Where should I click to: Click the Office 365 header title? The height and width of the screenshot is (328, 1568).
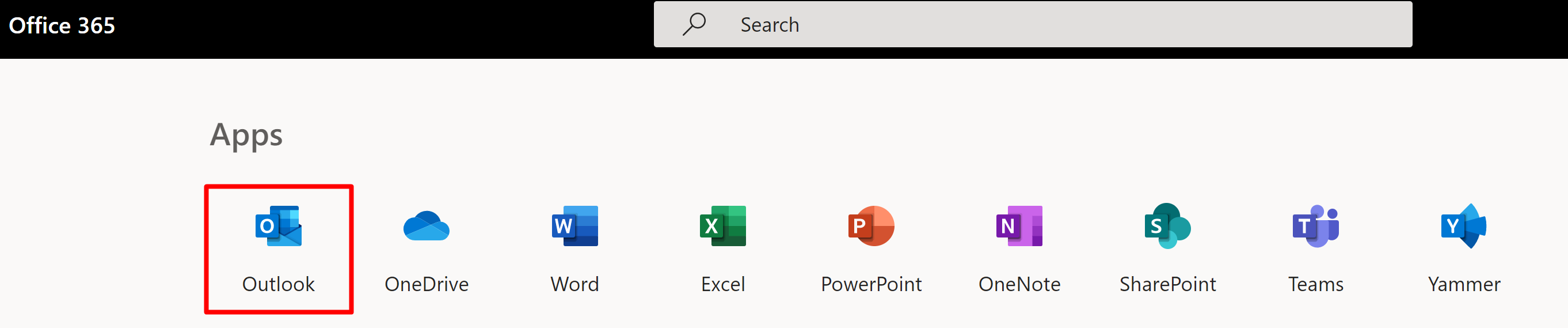point(62,25)
